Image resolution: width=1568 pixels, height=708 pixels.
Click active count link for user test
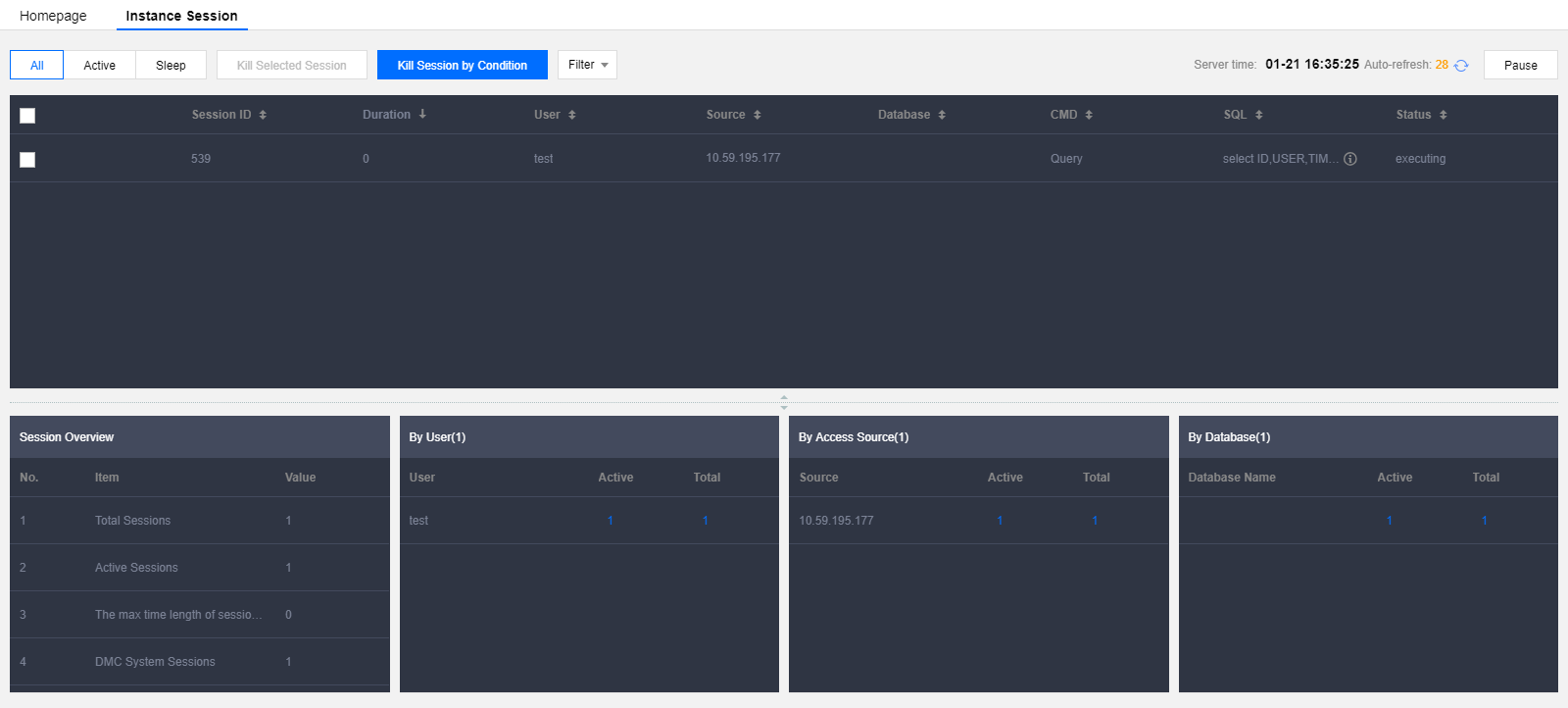(x=610, y=521)
